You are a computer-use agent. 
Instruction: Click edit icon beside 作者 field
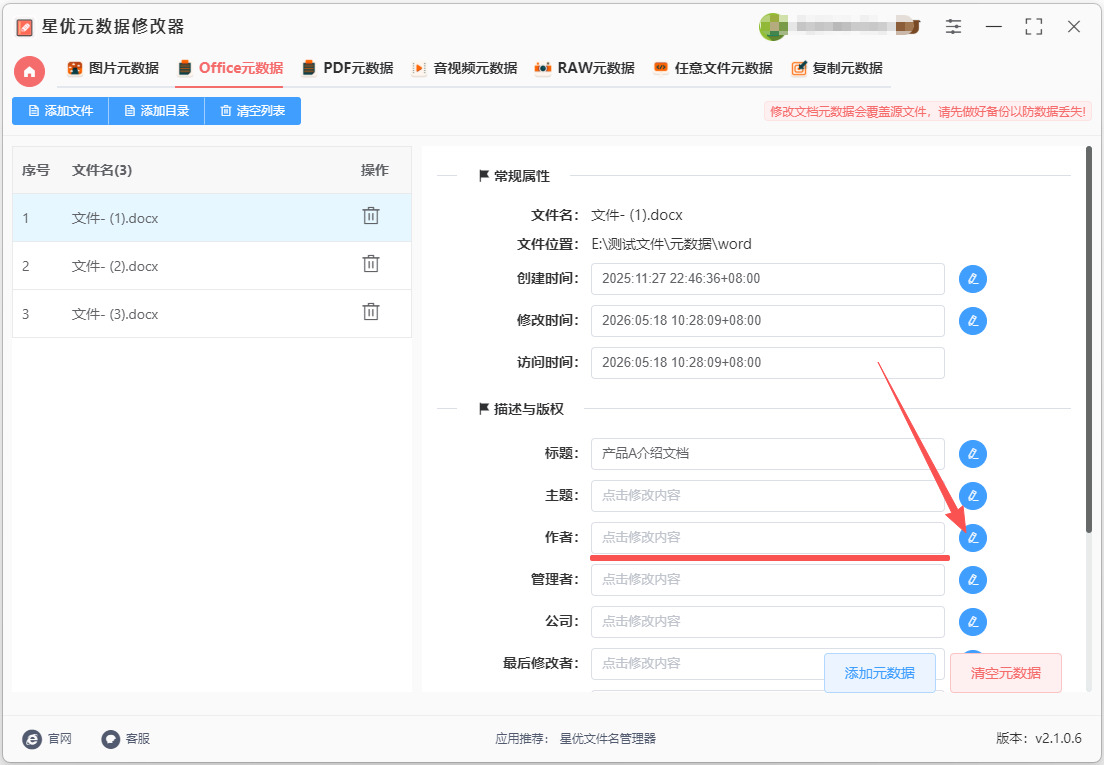(x=973, y=538)
